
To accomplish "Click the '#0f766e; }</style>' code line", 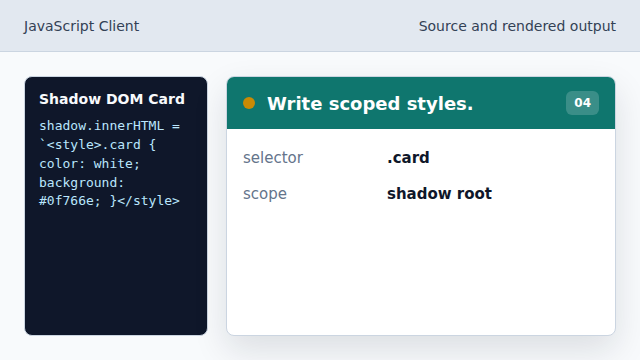I will pyautogui.click(x=109, y=201).
